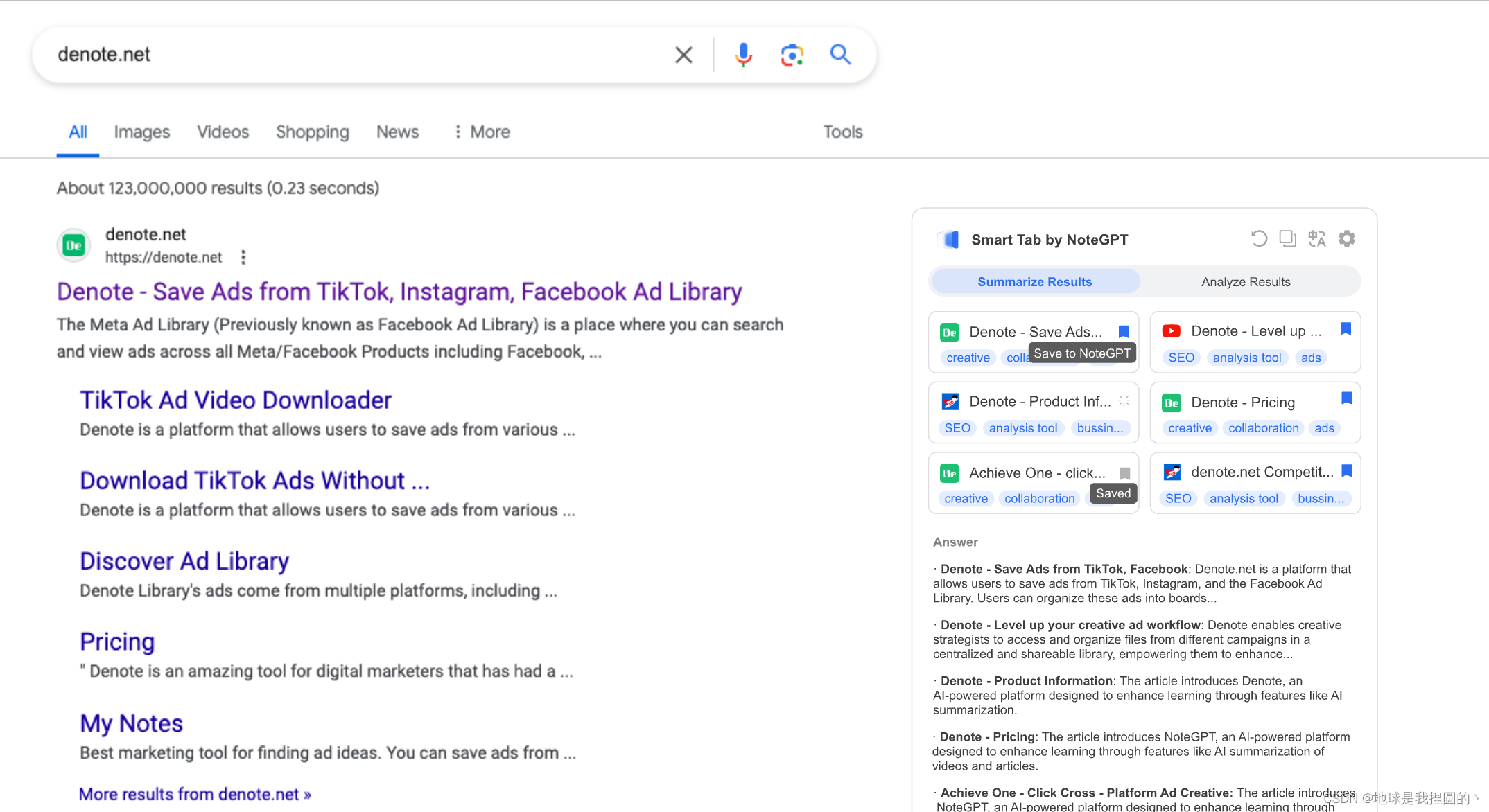Toggle saved bookmark on Achieve One card

pyautogui.click(x=1124, y=473)
